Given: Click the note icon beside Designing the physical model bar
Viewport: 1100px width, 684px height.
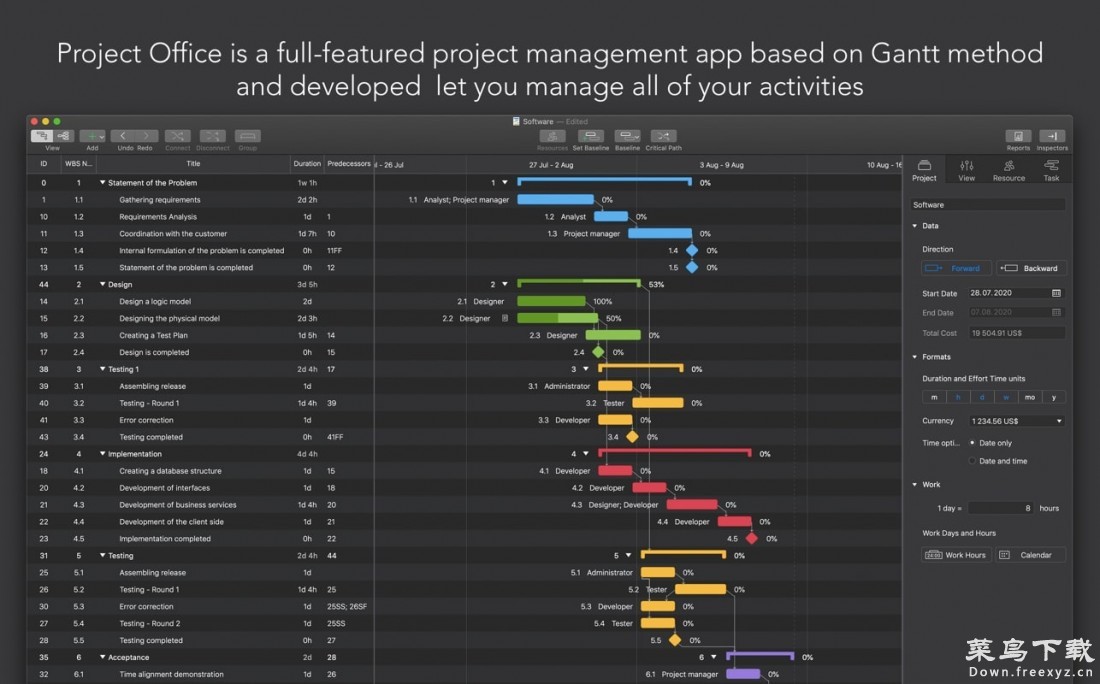Looking at the screenshot, I should tap(504, 318).
